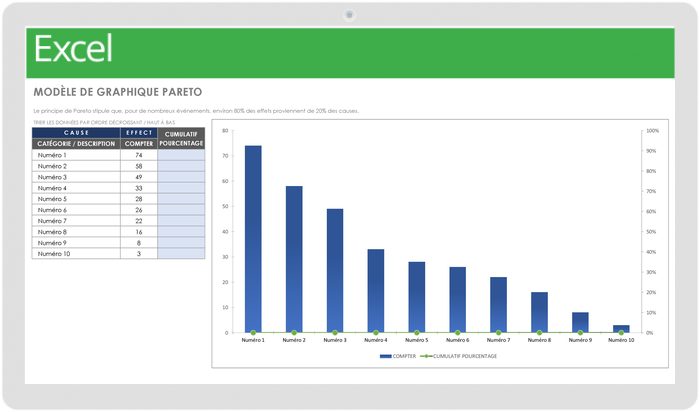
Task: Select the Numéro 5 table cell
Action: 76,199
